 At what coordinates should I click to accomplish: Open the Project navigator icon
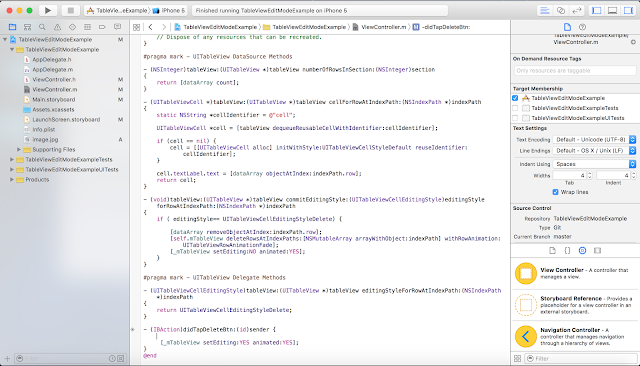[x=12, y=27]
